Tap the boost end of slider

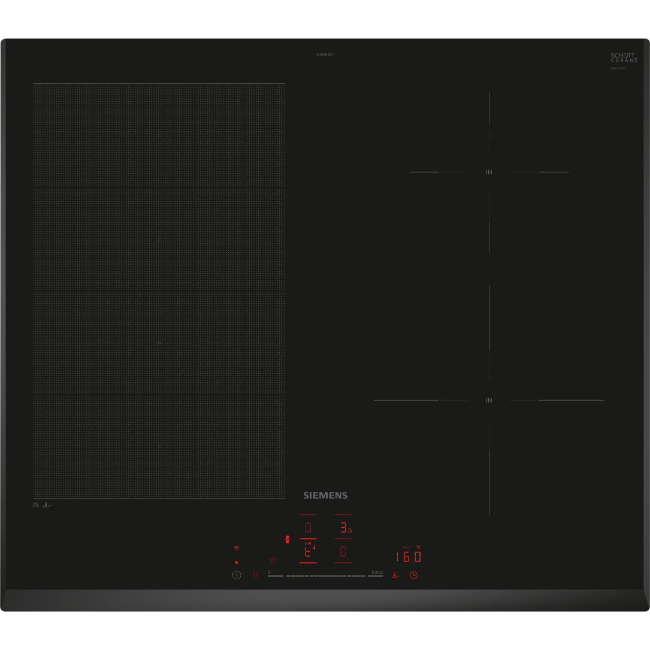(376, 573)
